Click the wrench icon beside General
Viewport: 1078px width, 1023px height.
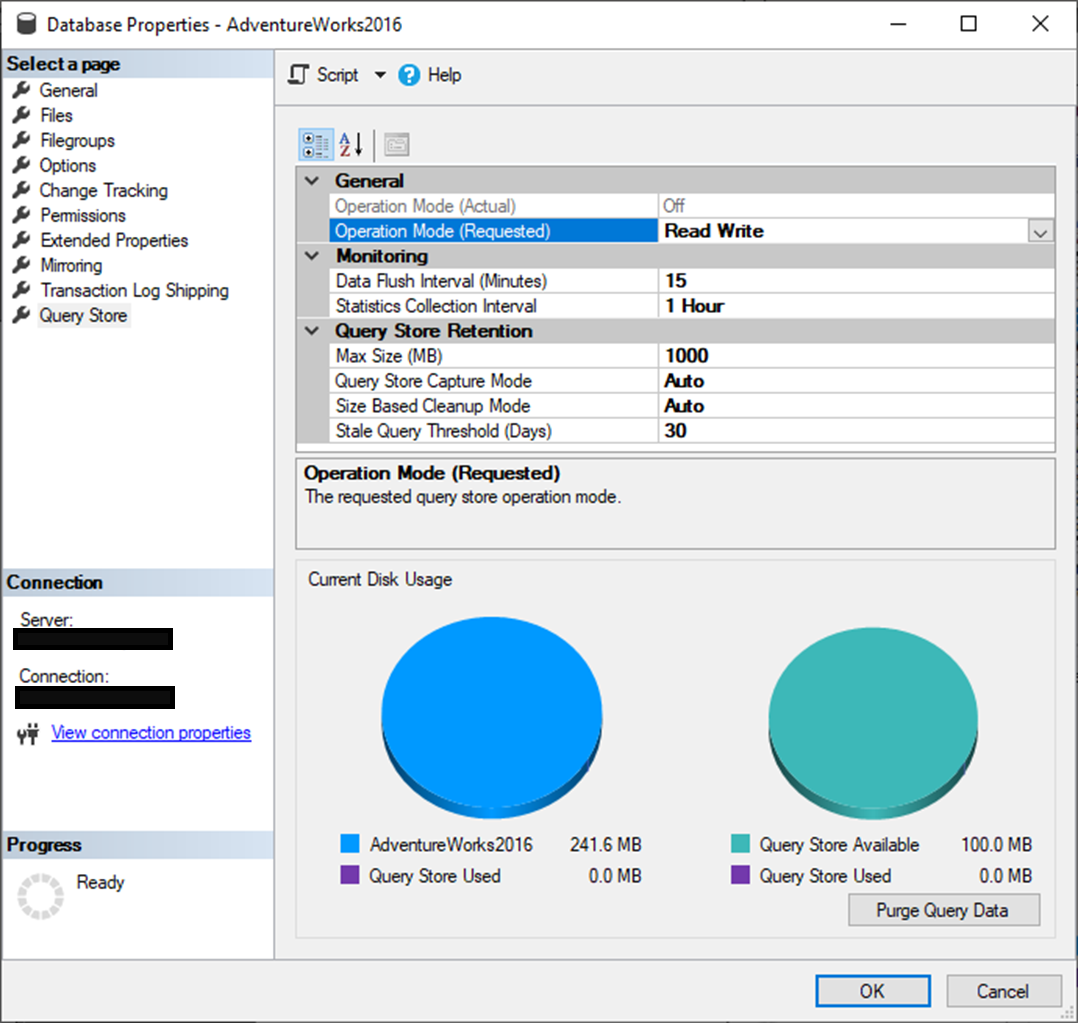point(22,89)
